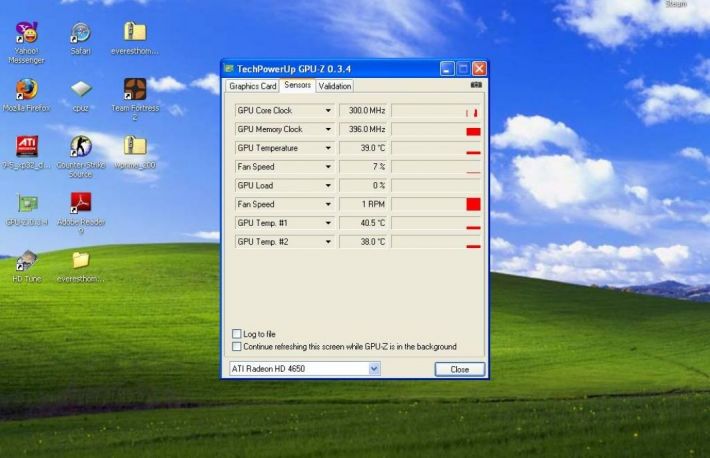
Task: Open Adobe Reader 9 shortcut
Action: click(x=80, y=203)
